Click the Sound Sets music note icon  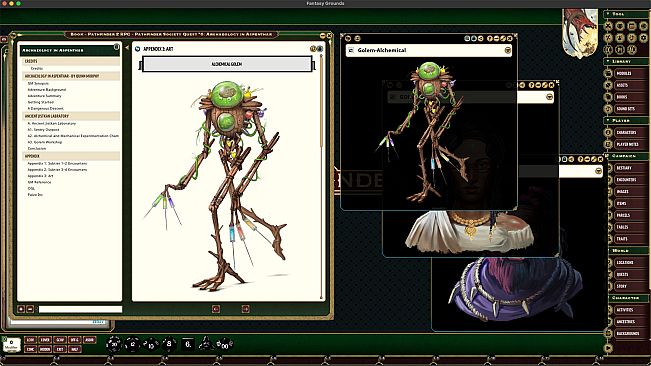coord(608,109)
